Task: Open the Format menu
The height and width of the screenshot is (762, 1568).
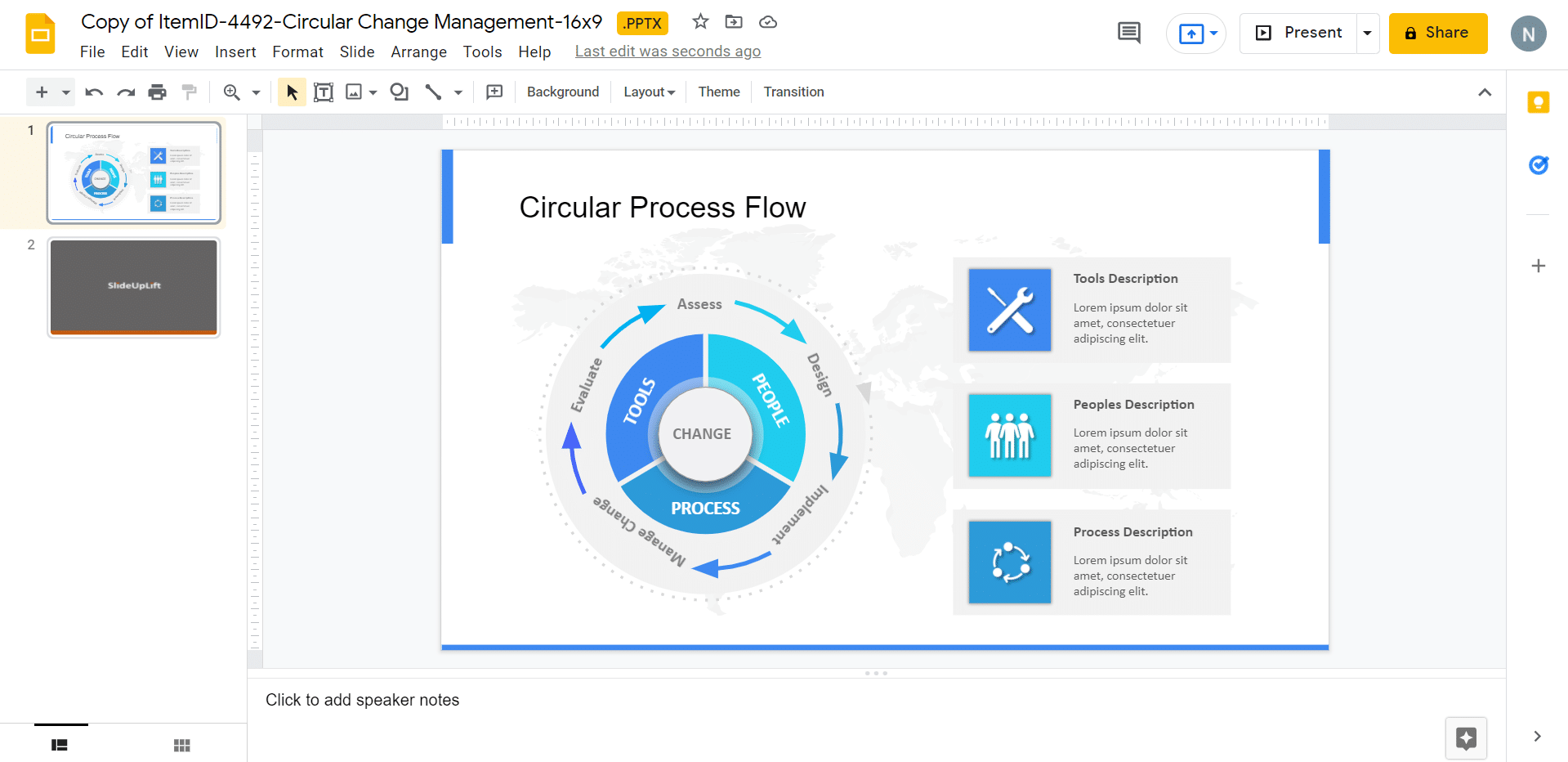Action: click(x=297, y=52)
